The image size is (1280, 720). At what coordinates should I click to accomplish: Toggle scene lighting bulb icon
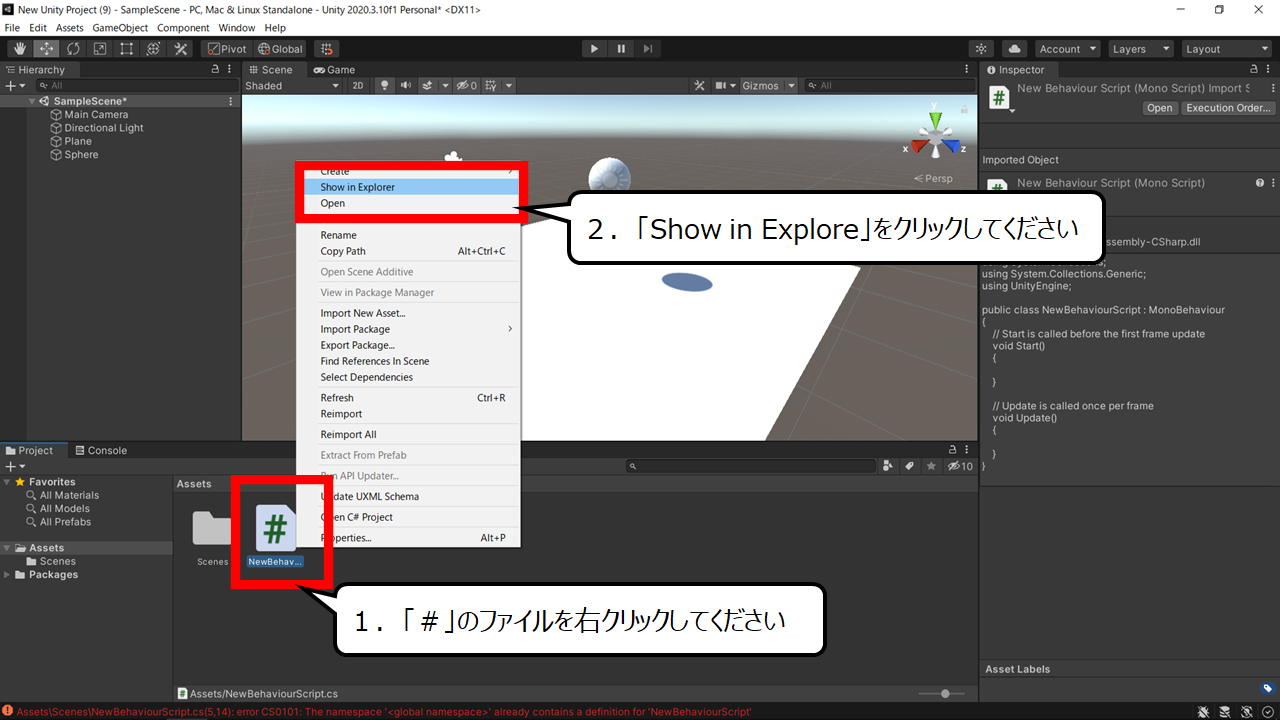384,86
